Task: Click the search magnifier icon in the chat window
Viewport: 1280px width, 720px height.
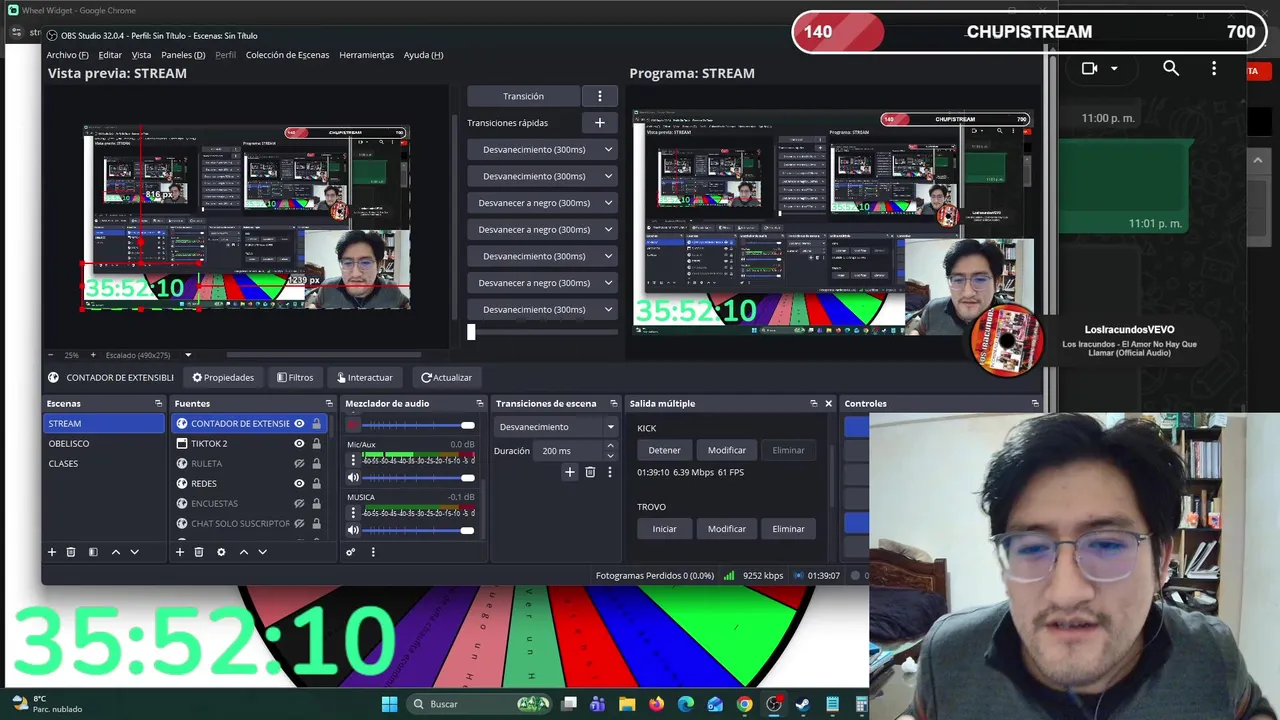Action: 1171,68
